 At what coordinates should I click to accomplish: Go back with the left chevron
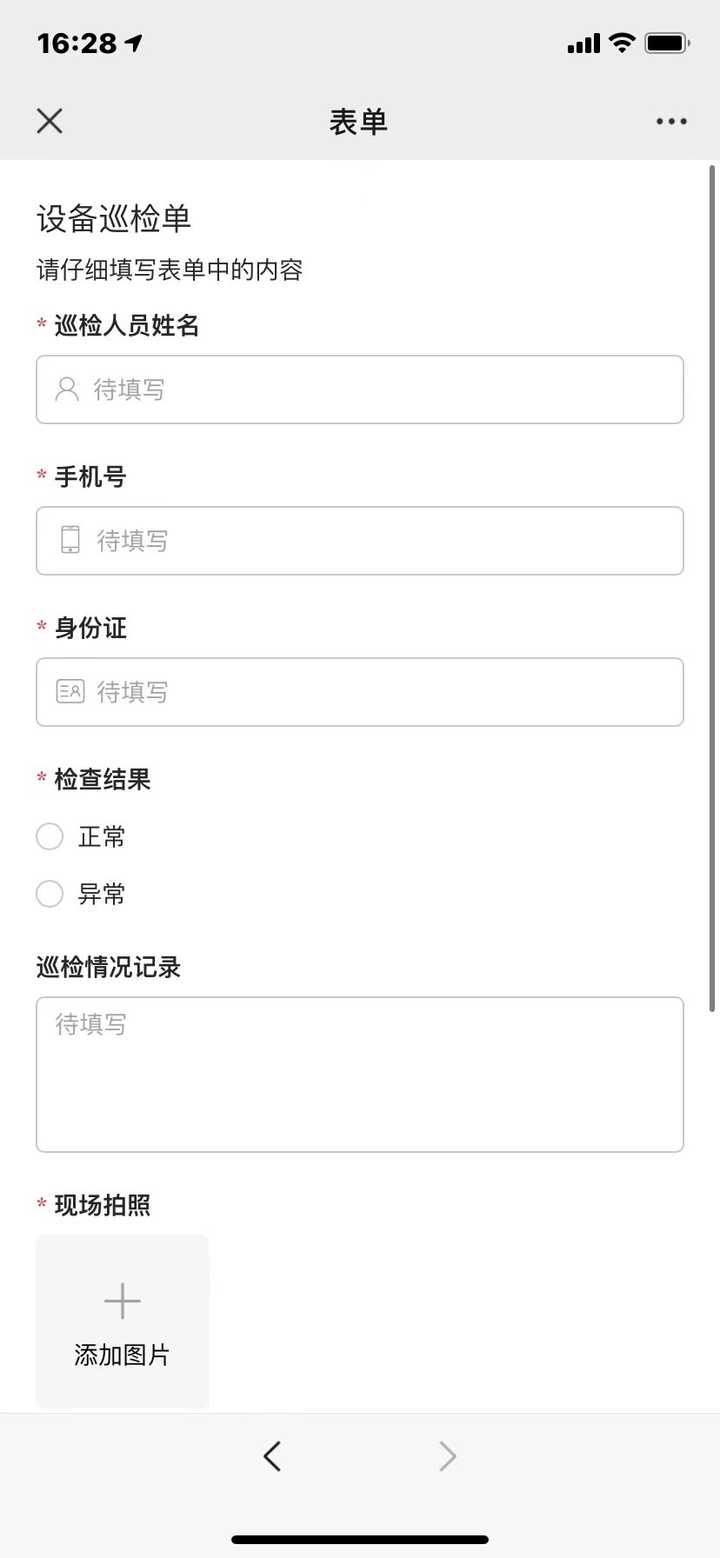point(272,1456)
